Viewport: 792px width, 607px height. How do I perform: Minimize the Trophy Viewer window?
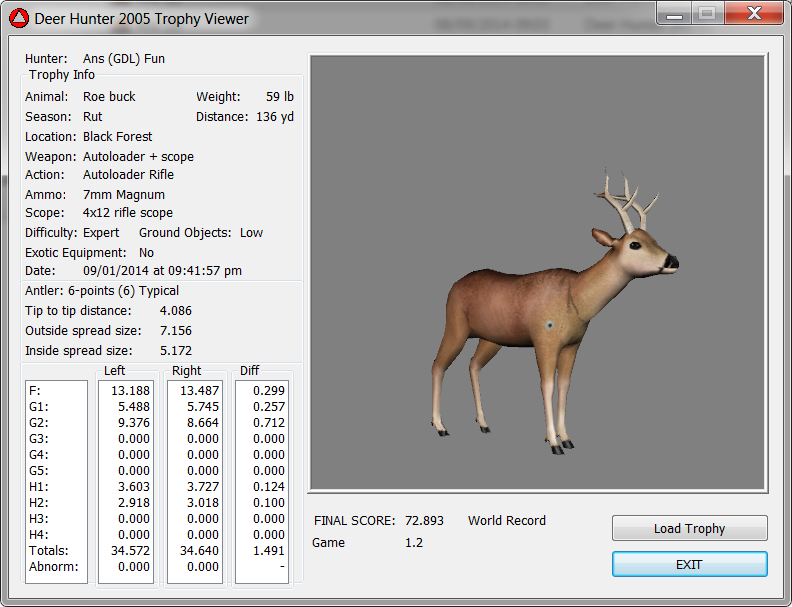coord(674,13)
